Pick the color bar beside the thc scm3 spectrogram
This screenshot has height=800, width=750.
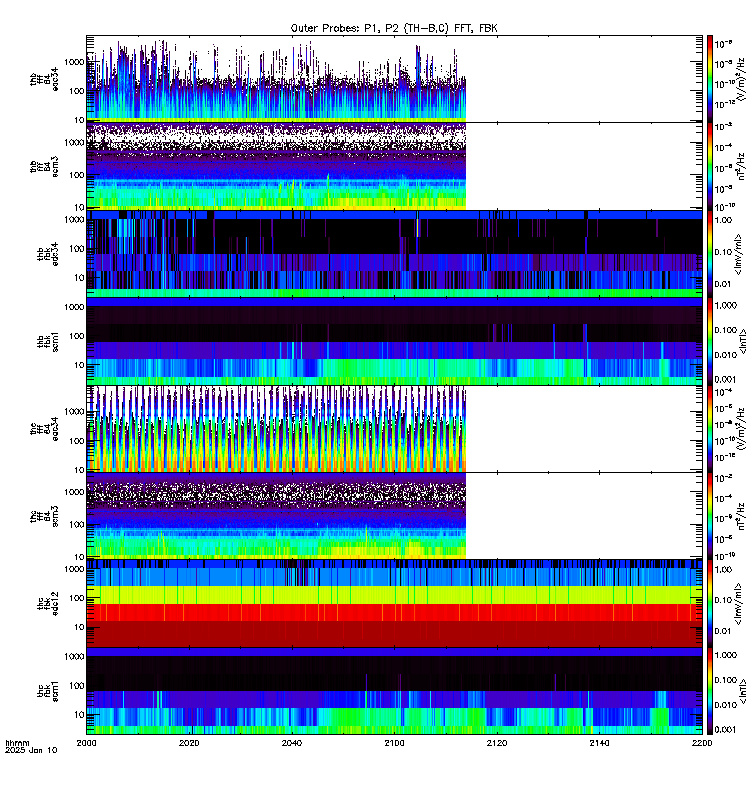[x=710, y=516]
